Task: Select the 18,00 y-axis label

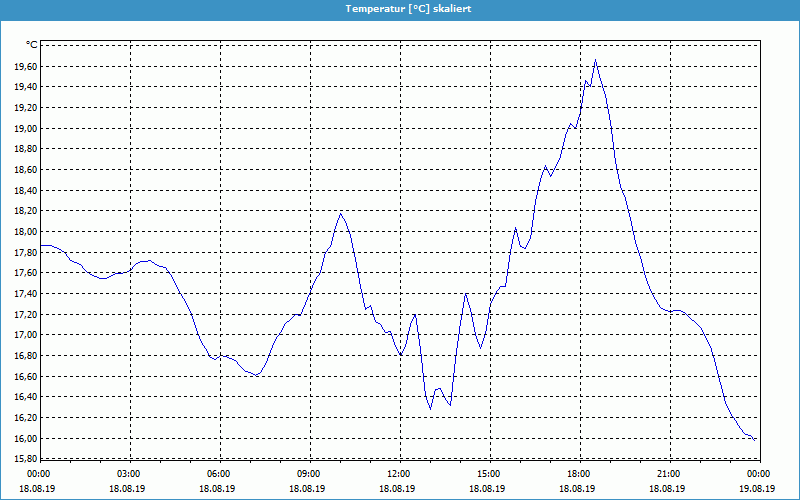Action: click(24, 232)
